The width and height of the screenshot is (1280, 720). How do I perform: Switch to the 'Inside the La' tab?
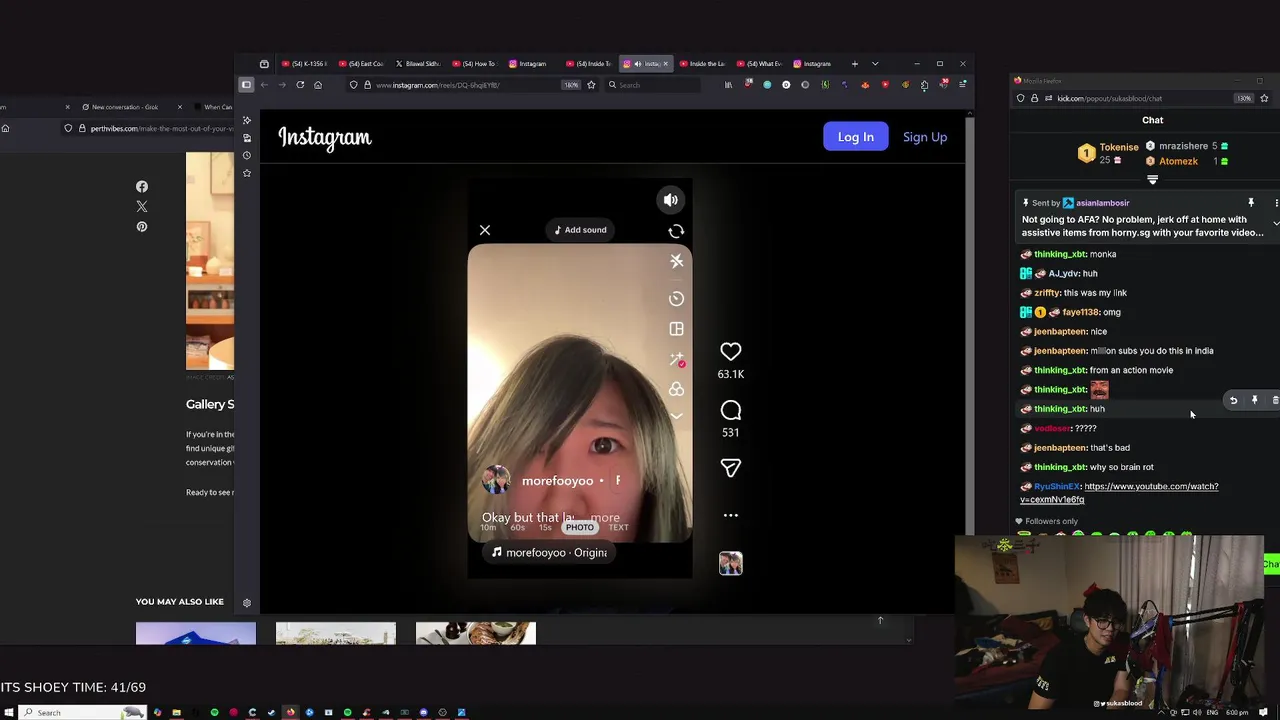[702, 64]
